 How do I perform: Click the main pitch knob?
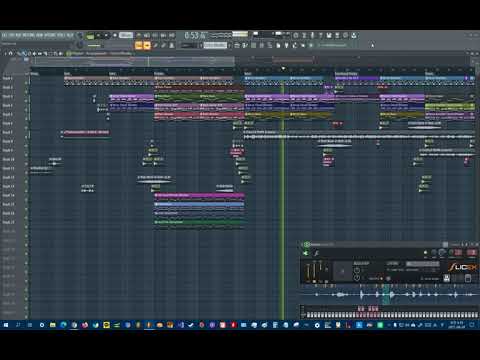click(80, 45)
